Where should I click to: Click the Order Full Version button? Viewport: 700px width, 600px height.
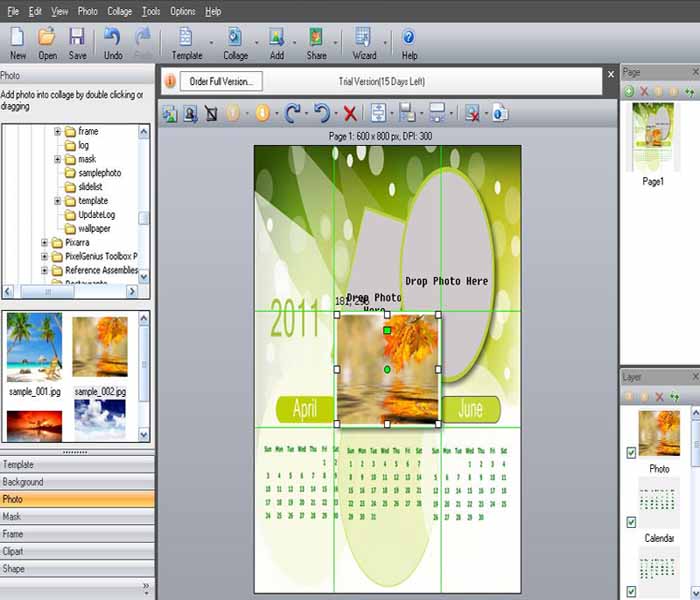pyautogui.click(x=221, y=81)
